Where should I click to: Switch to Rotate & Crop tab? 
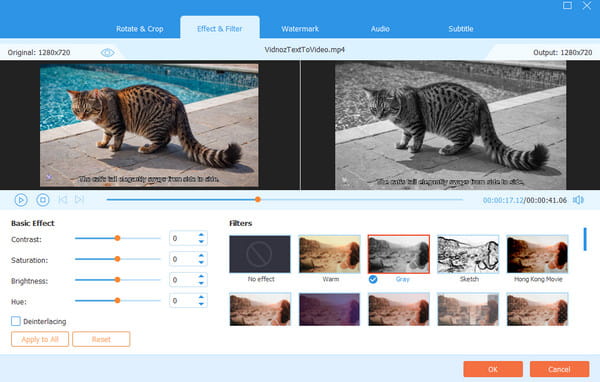[x=140, y=29]
